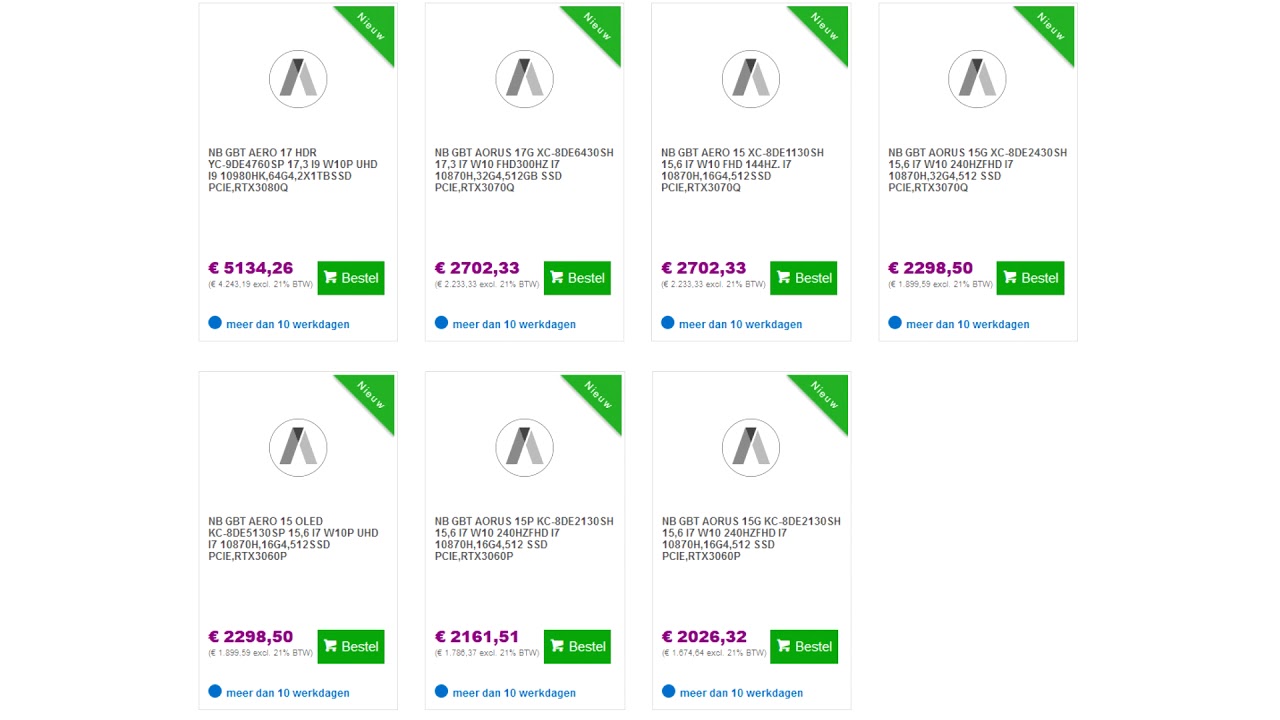Open the NB GBT AERO 17 HDR product title
The width and height of the screenshot is (1280, 720).
(294, 170)
